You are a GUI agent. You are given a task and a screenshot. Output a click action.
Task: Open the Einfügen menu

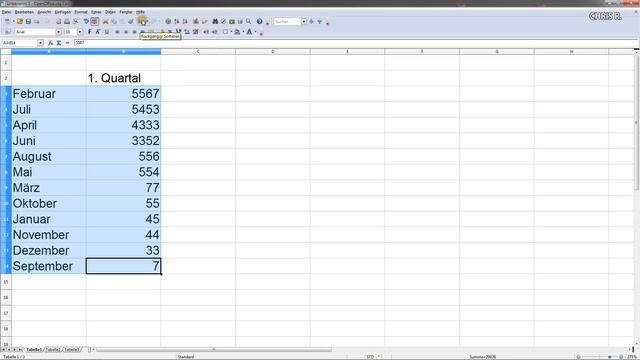click(x=63, y=12)
